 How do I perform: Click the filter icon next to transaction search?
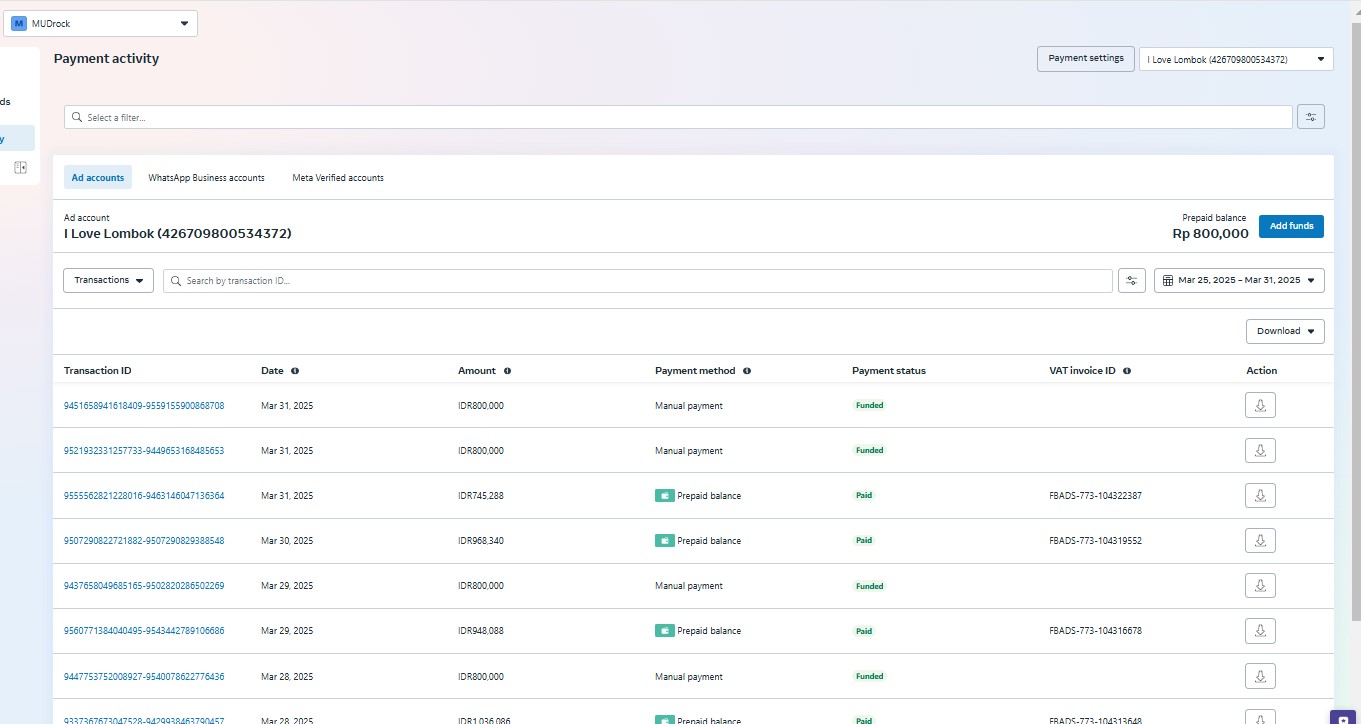[1131, 281]
